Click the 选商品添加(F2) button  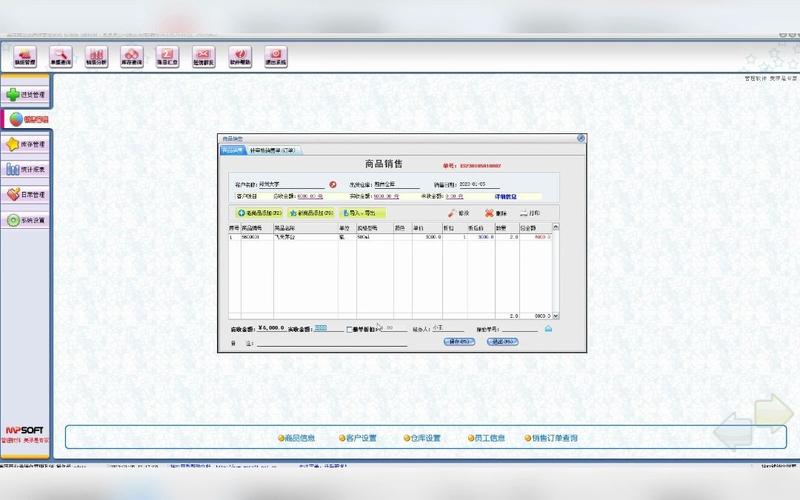(258, 213)
